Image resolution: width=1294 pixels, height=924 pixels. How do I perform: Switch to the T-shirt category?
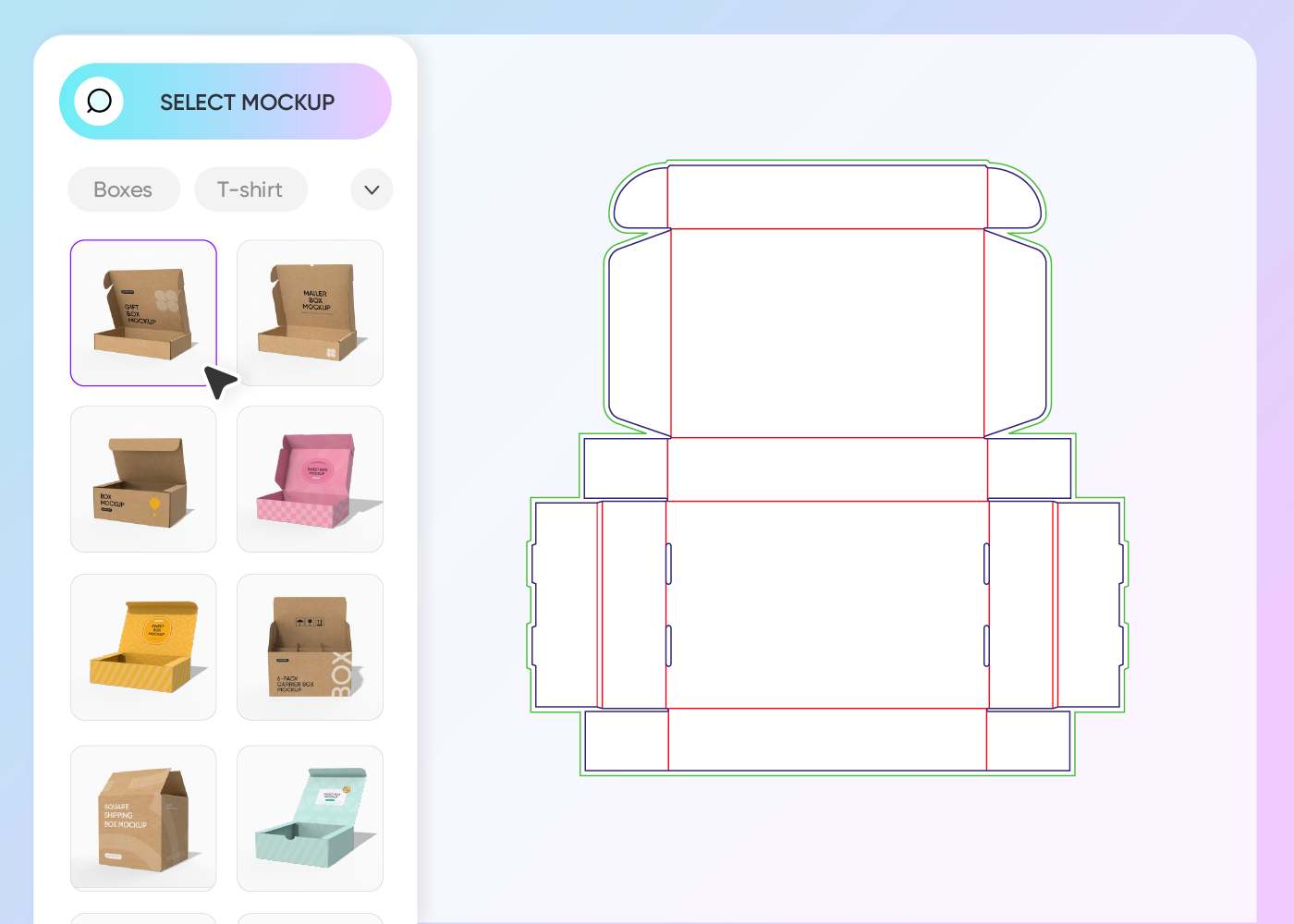[x=250, y=189]
